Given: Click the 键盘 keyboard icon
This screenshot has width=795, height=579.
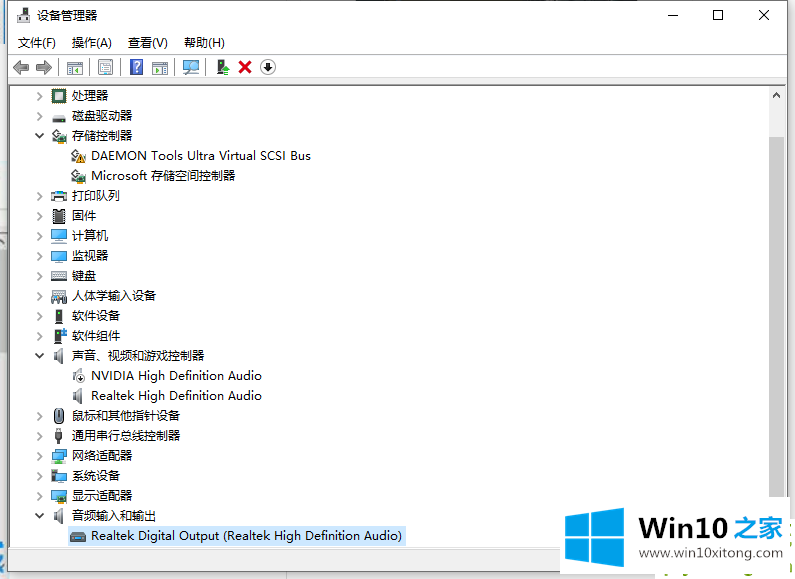Looking at the screenshot, I should [x=59, y=276].
